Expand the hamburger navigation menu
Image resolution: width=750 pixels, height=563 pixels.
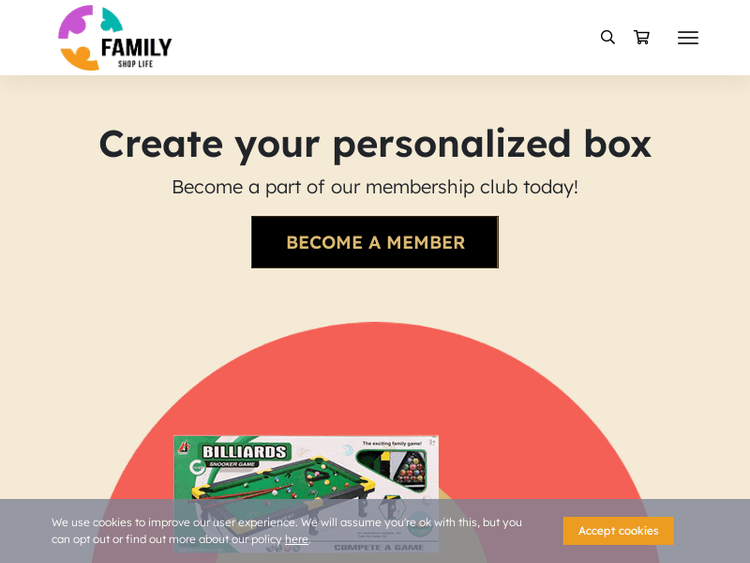(x=688, y=37)
